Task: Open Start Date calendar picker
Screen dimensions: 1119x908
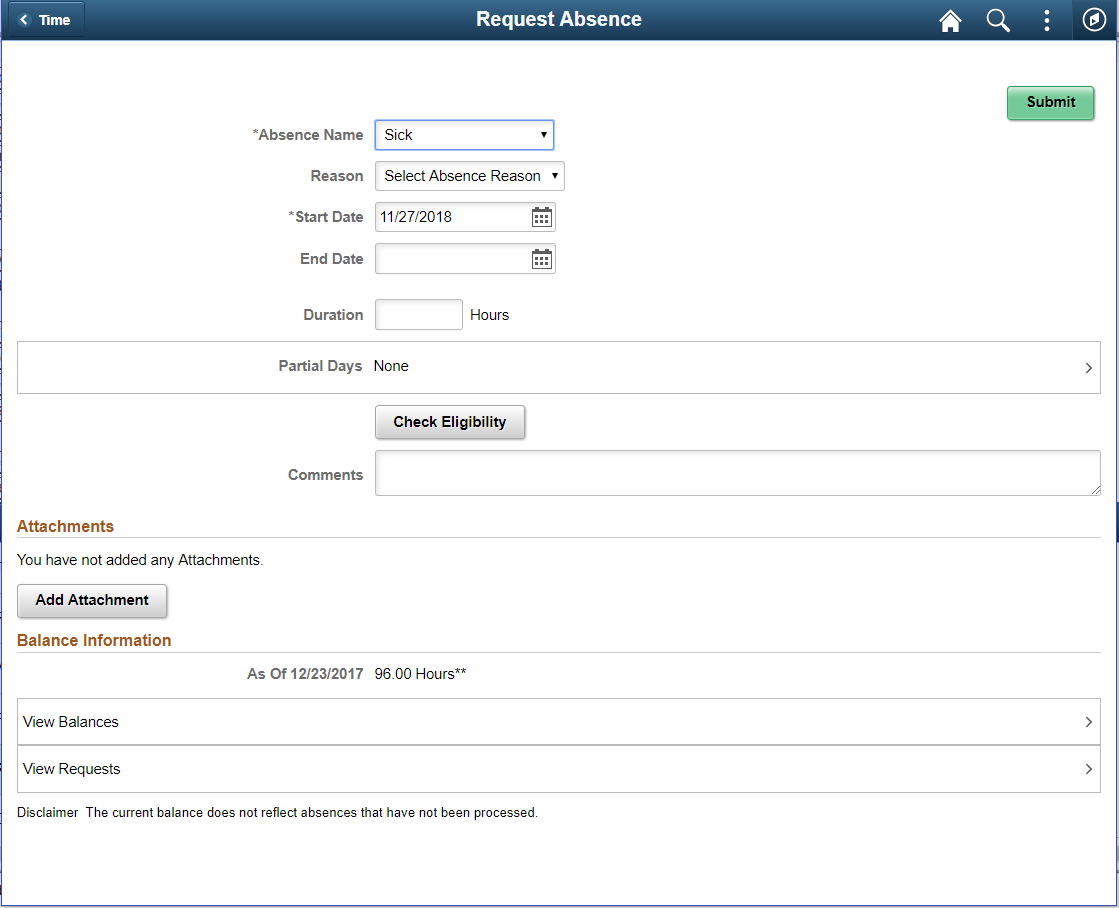Action: (x=542, y=217)
